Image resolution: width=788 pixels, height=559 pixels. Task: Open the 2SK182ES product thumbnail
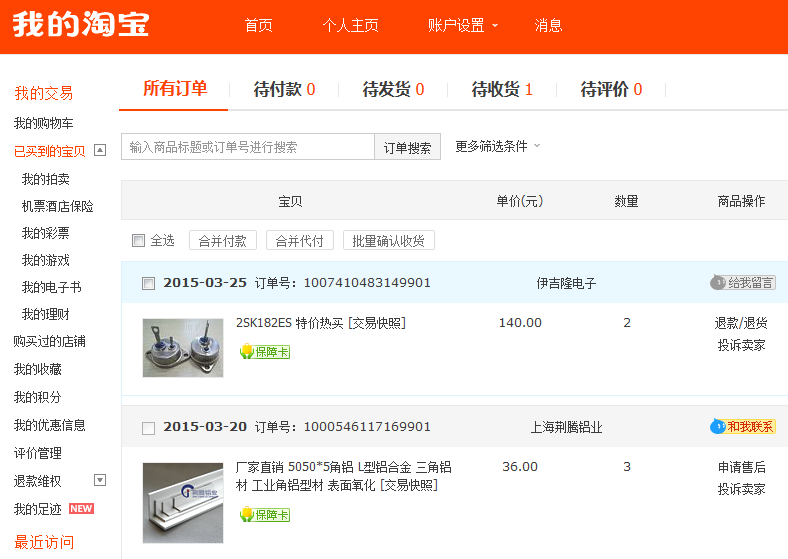(x=183, y=347)
